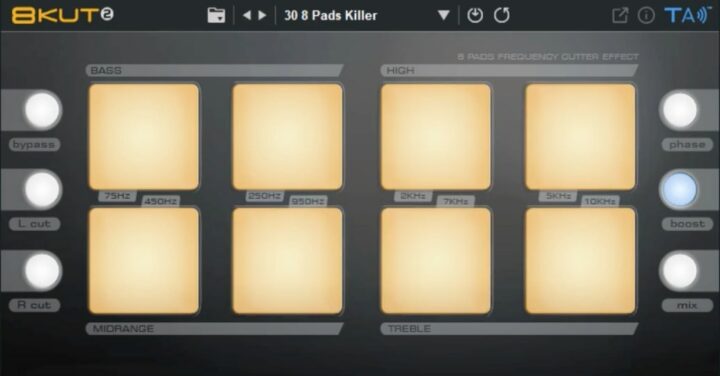720x376 pixels.
Task: Toggle the L cut button
Action: point(42,189)
